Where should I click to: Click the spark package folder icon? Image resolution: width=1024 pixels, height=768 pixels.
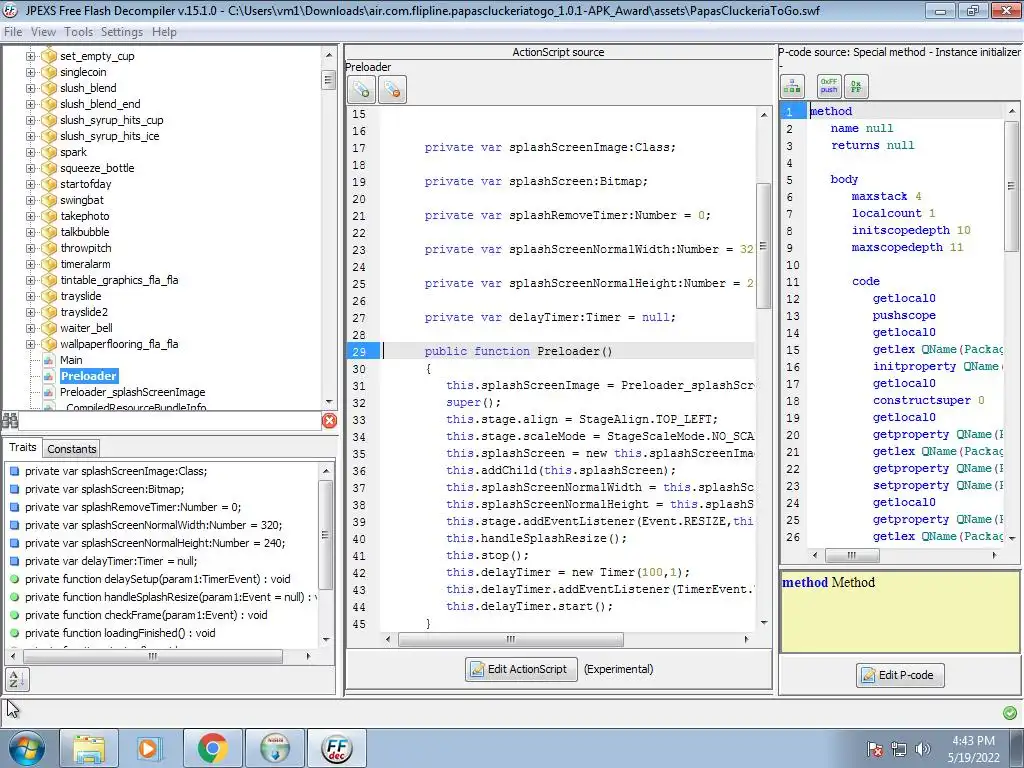pos(49,152)
